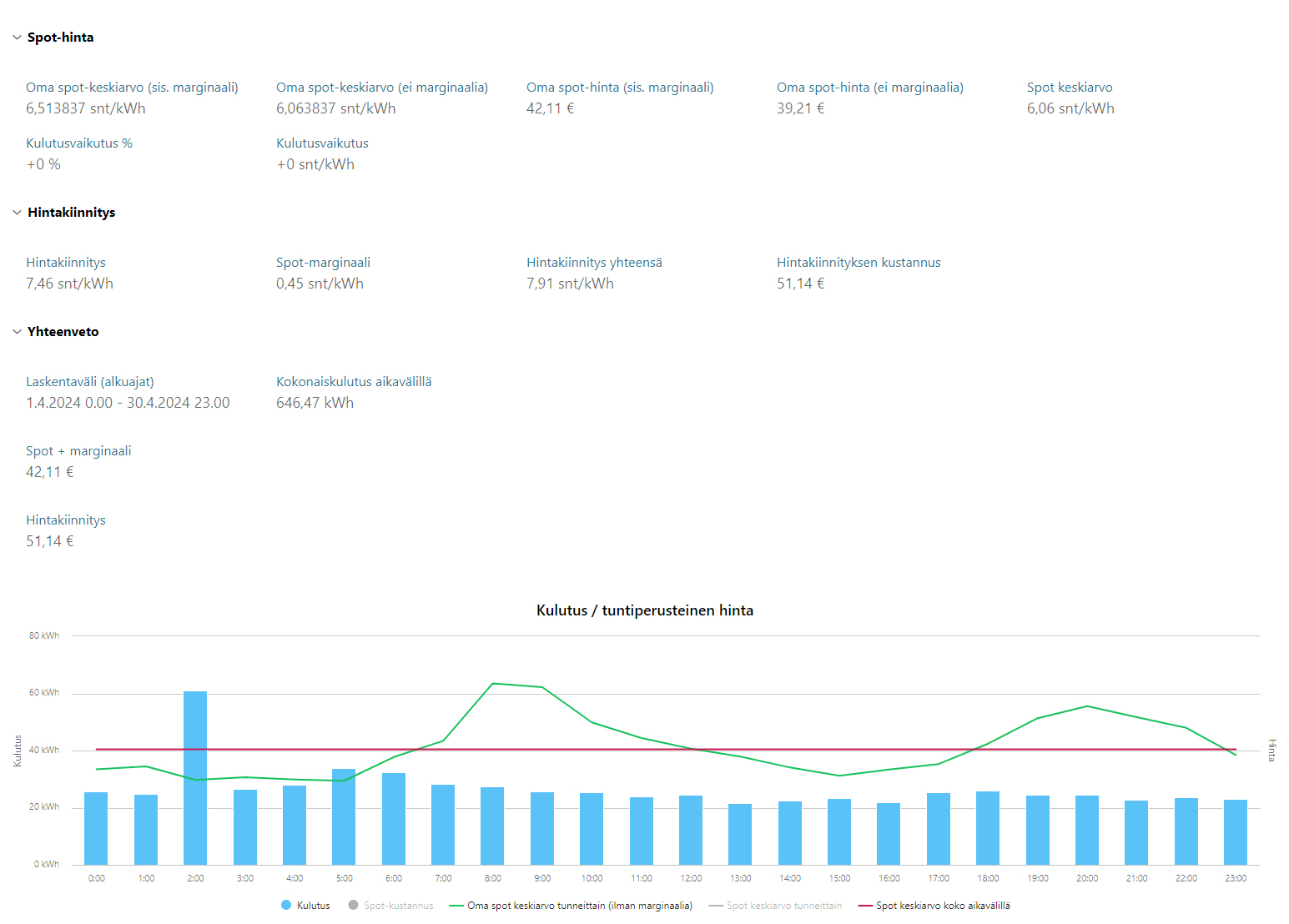Show the Spot keskiarvo tunneittain series label

pos(784,906)
